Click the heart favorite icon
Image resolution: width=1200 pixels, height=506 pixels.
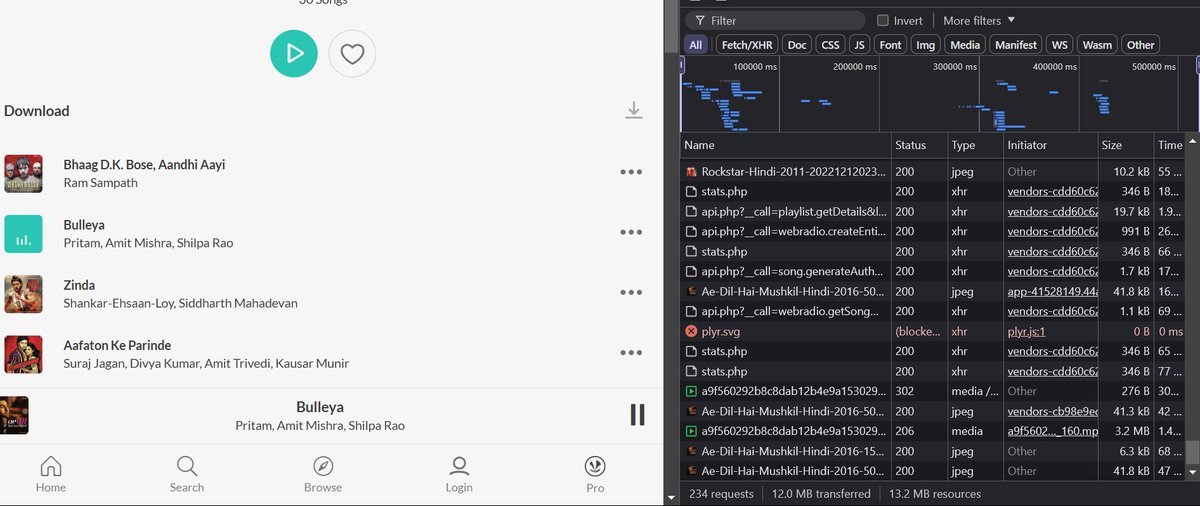(352, 54)
